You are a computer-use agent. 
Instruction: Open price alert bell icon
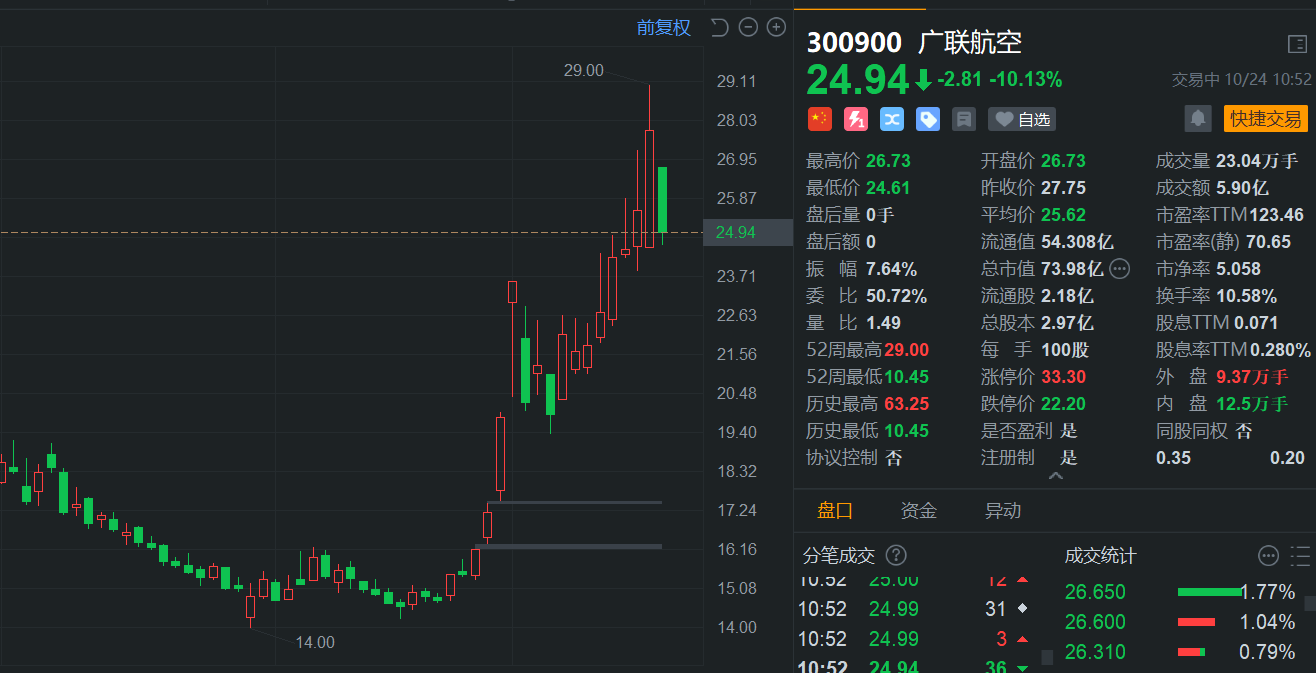1198,119
